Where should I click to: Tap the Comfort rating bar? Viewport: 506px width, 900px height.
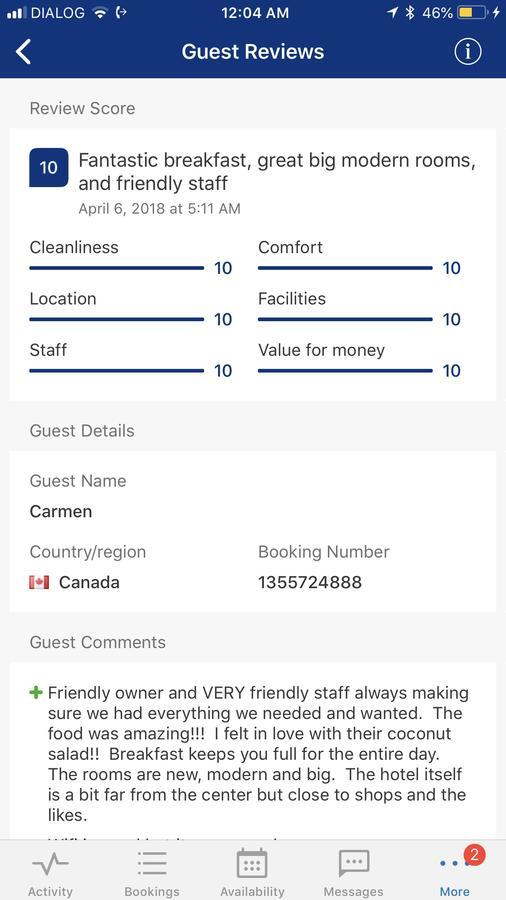345,268
